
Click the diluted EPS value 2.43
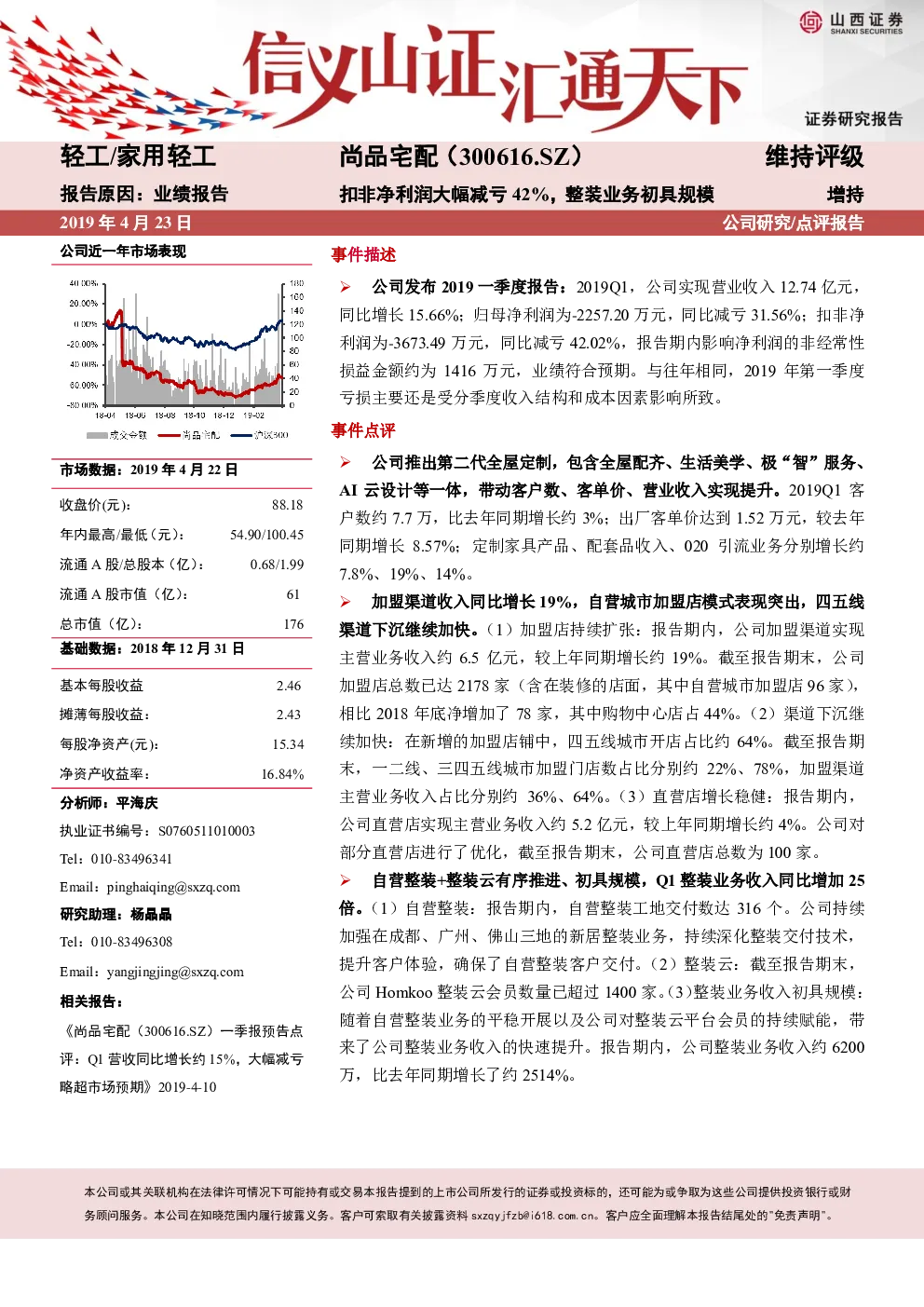289,715
